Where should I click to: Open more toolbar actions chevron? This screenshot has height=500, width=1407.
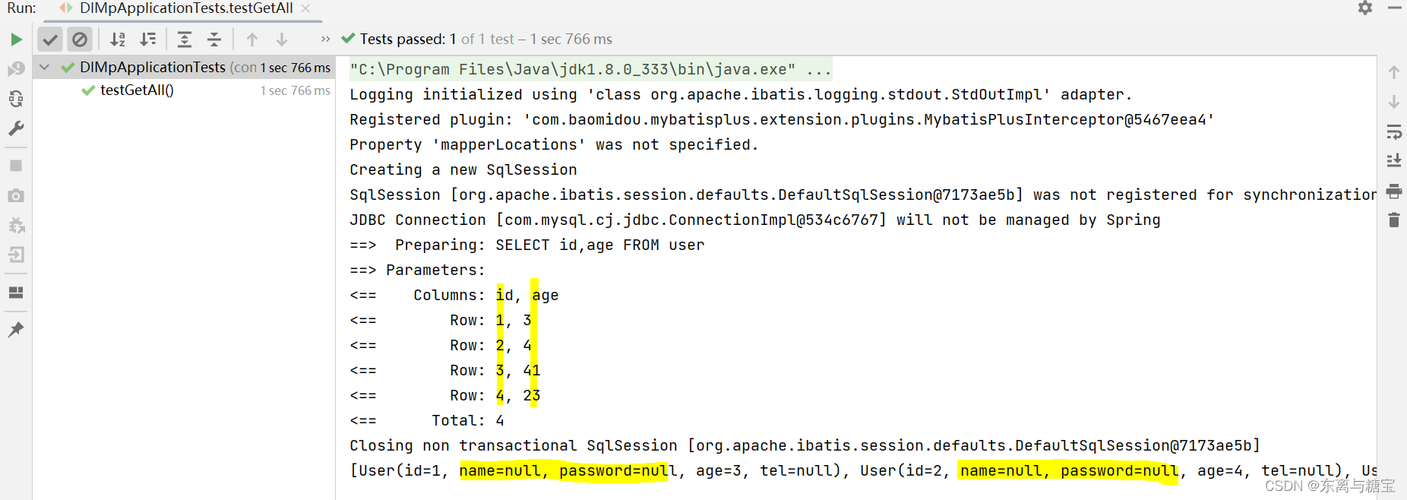click(x=325, y=39)
